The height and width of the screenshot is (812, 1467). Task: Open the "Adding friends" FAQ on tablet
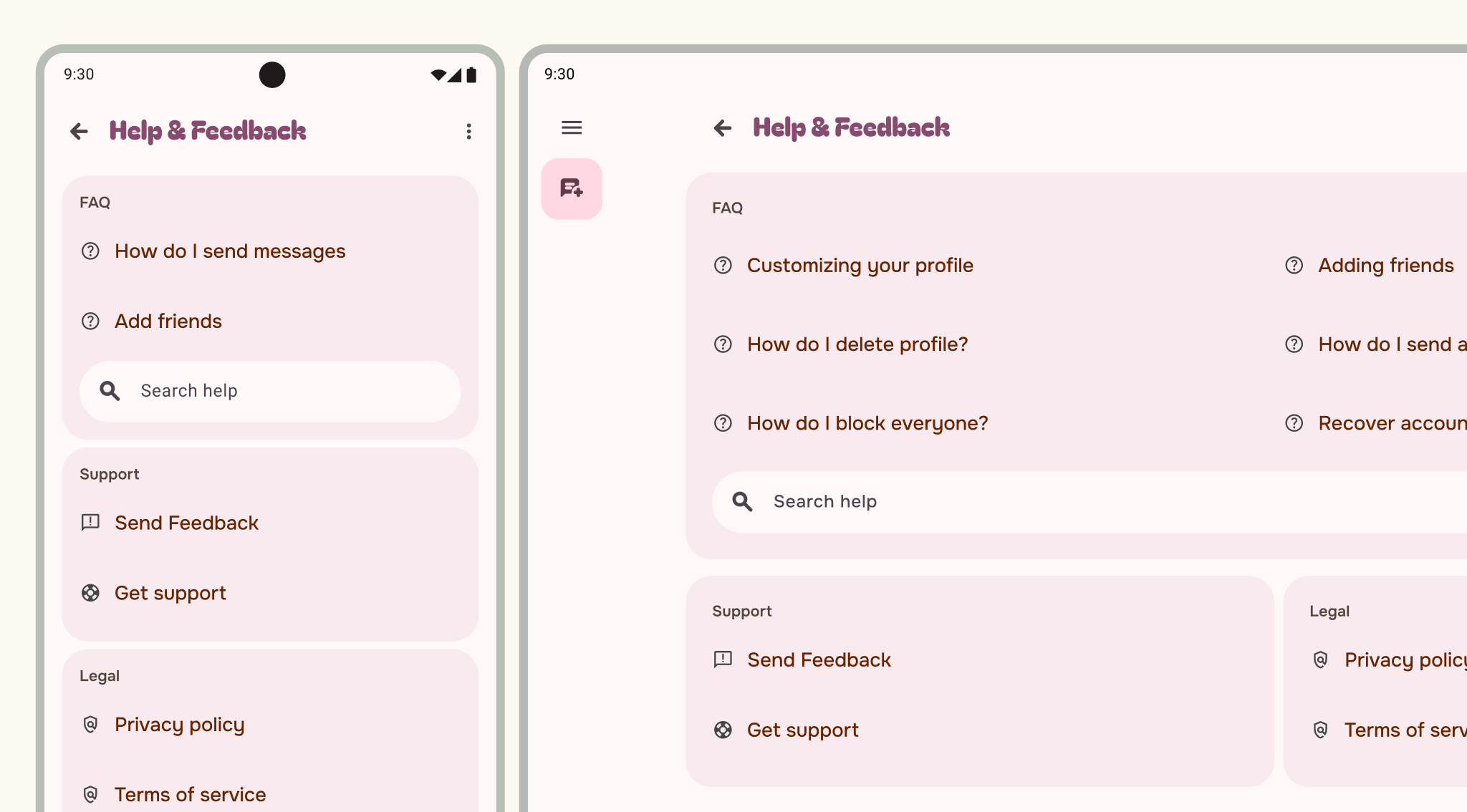coord(1385,266)
